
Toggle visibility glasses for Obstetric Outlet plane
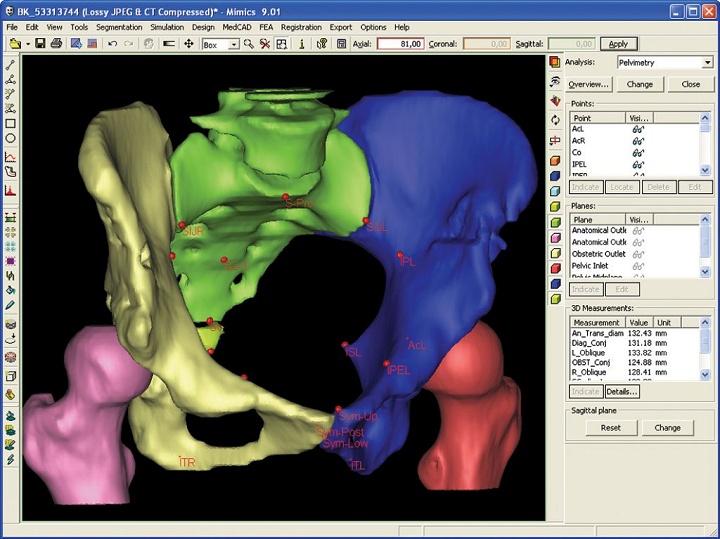636,253
